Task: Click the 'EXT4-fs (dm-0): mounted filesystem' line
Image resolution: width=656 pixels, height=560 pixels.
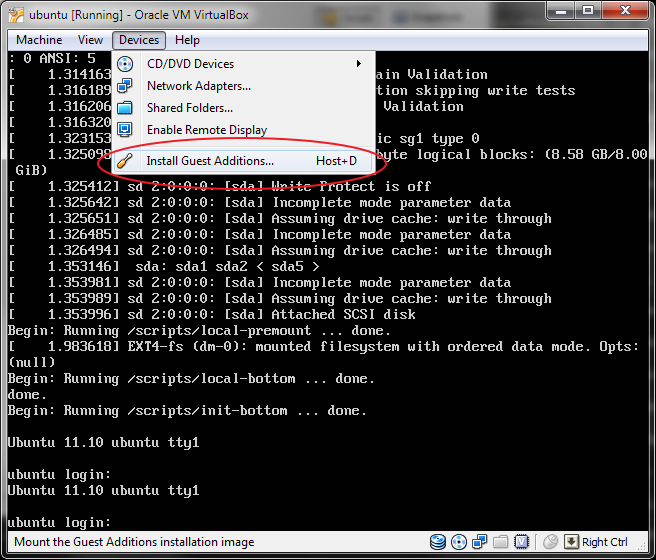Action: pyautogui.click(x=323, y=347)
